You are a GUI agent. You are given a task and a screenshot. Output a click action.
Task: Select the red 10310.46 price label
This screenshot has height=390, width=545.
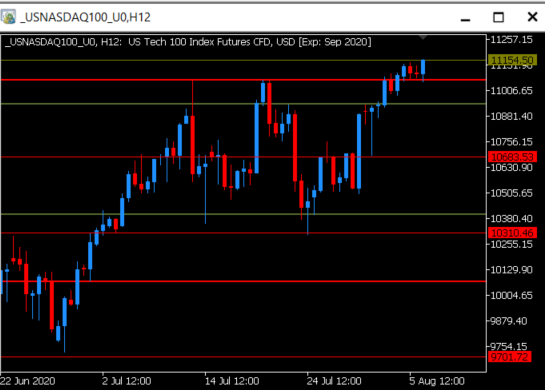512,233
